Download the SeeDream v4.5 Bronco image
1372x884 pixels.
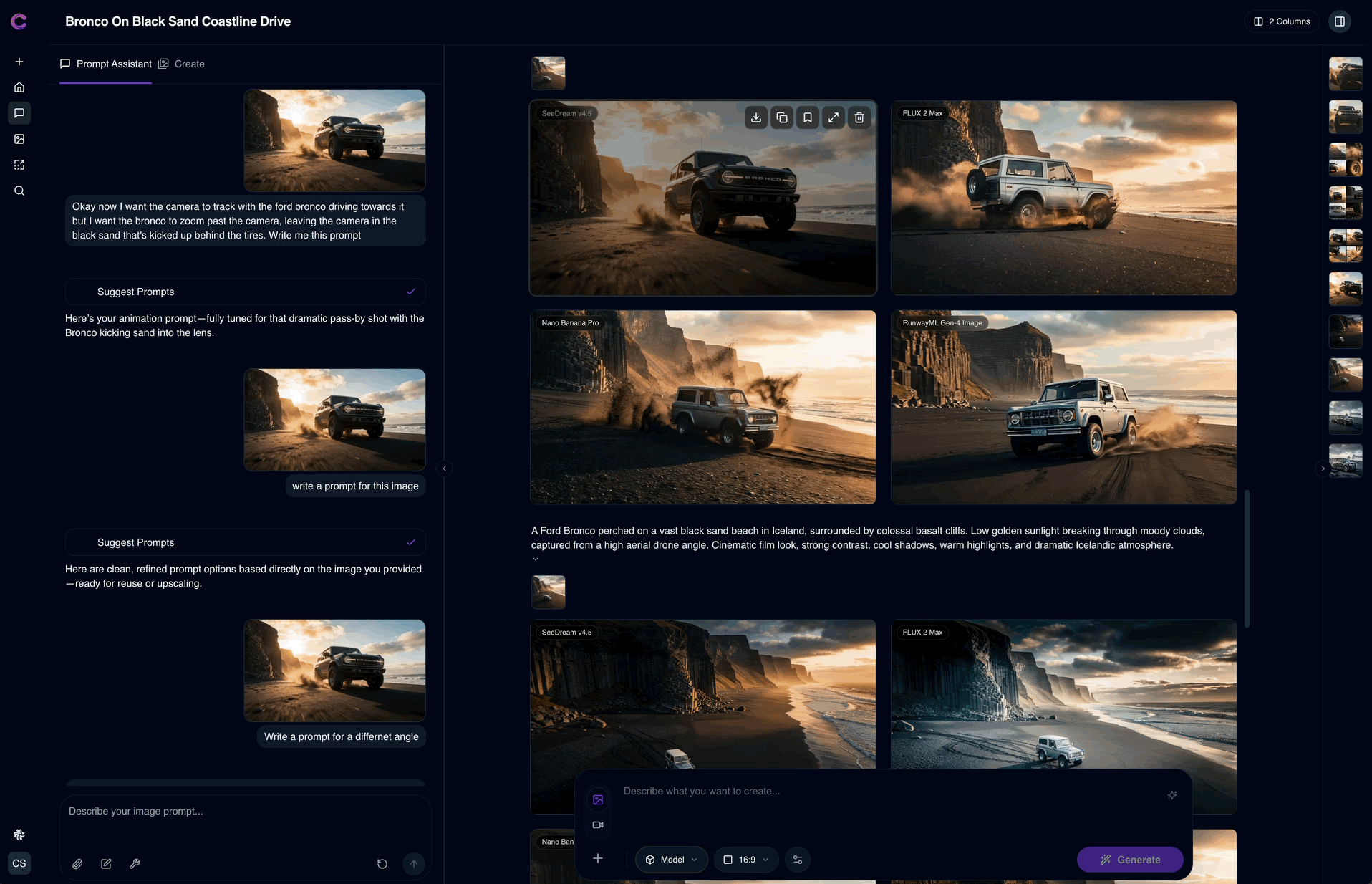click(x=756, y=117)
